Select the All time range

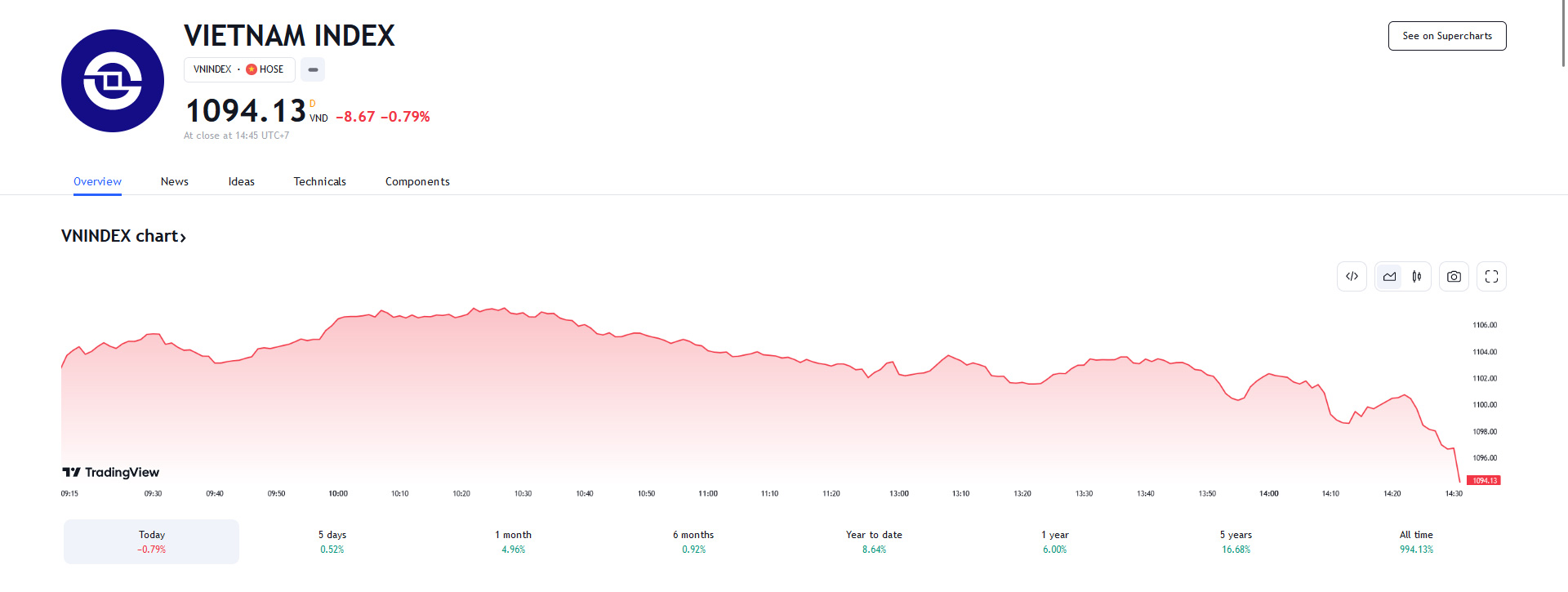[x=1416, y=541]
